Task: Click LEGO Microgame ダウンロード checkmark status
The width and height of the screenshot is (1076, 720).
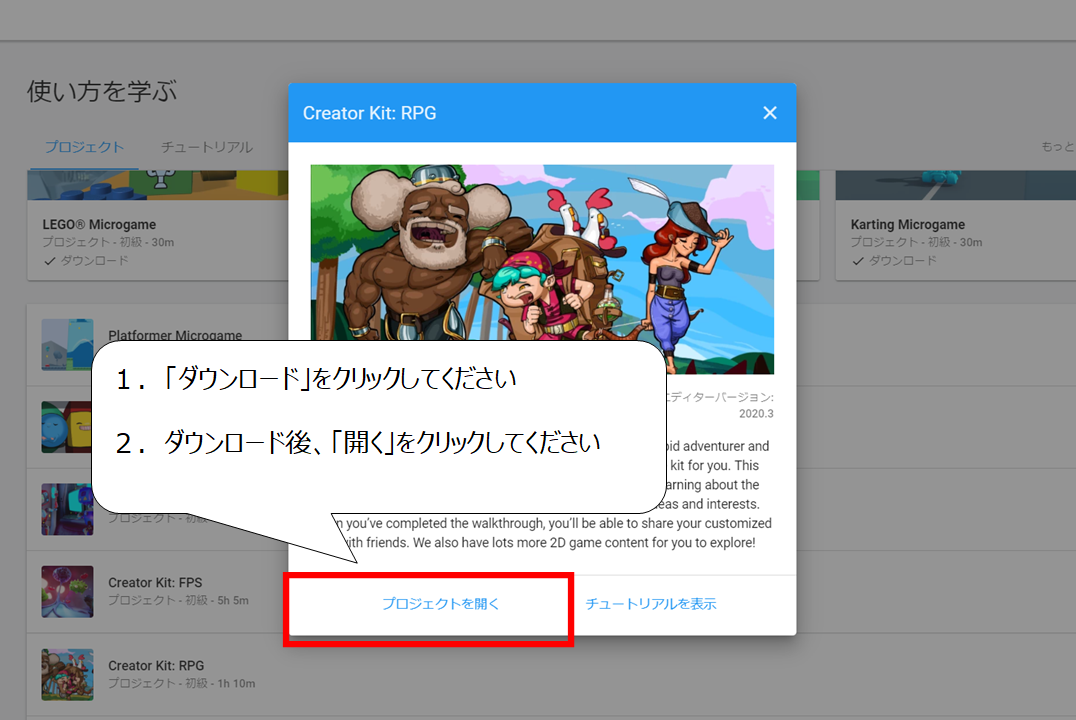Action: (x=86, y=261)
